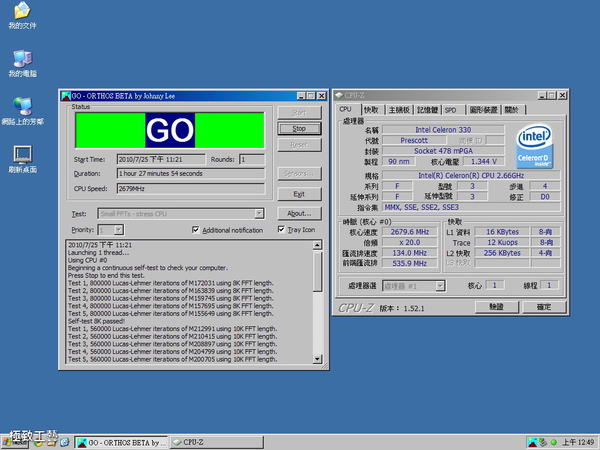Click the CPU Speed field showing 2679MHz
This screenshot has height=450, width=600.
191,188
